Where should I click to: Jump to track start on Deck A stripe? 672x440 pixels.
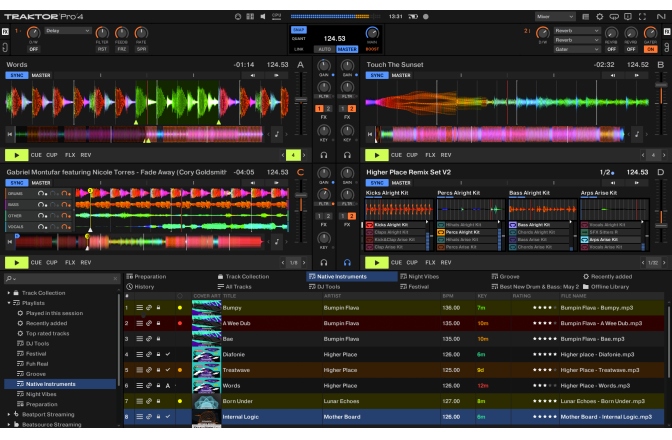(9, 134)
